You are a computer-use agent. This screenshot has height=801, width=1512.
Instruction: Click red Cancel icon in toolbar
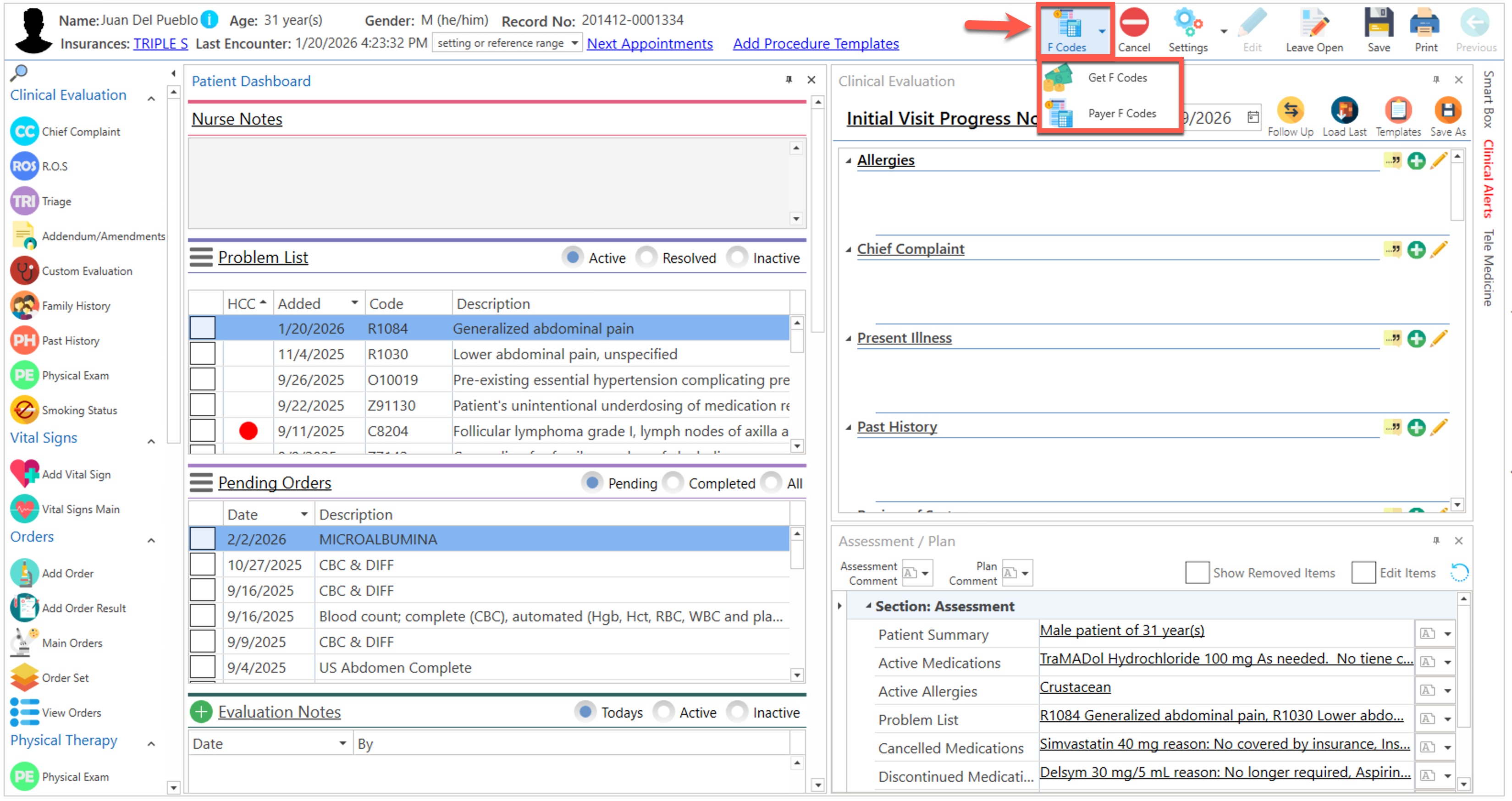pos(1133,23)
